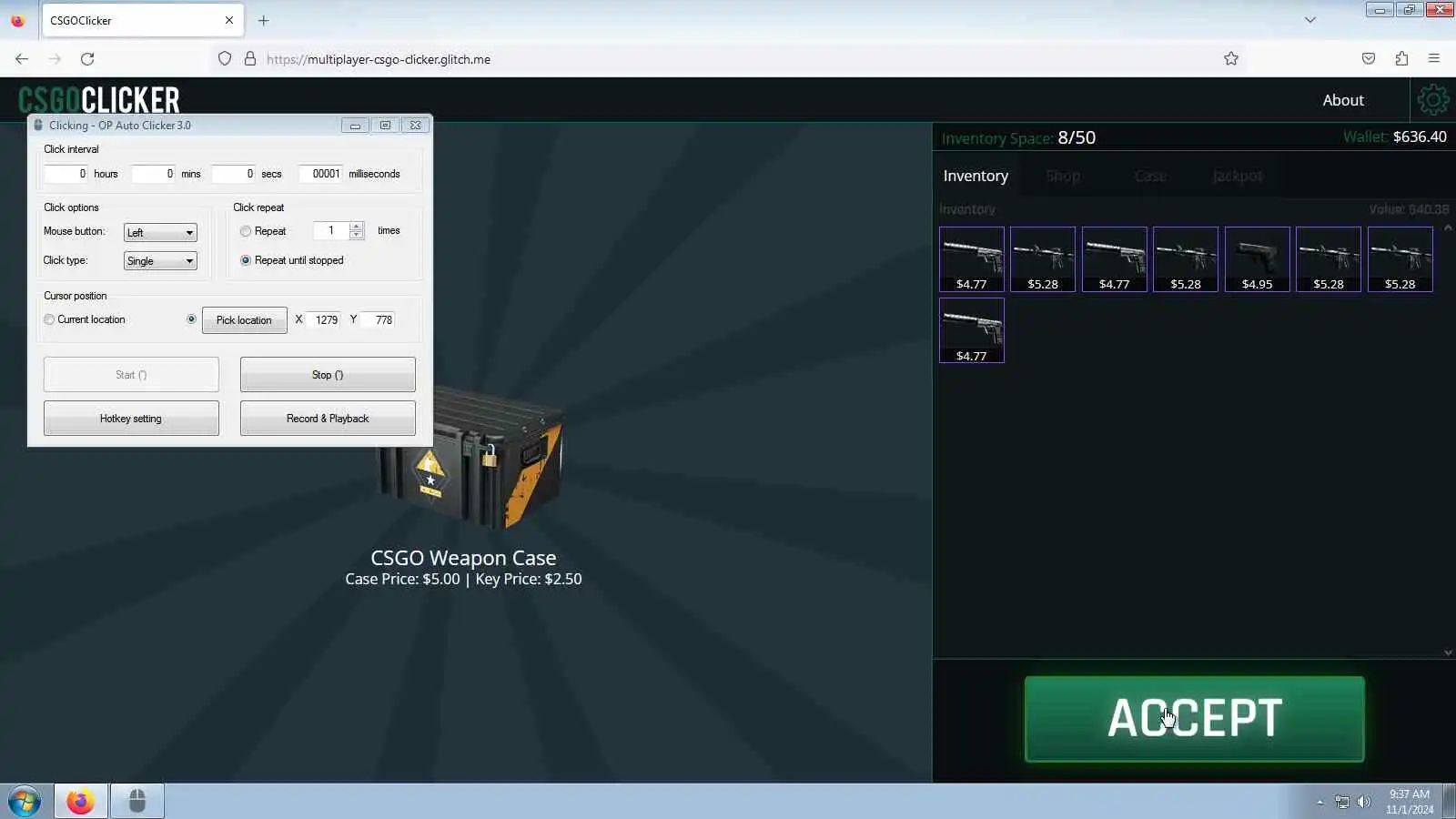
Task: Bookmark this page with the star
Action: 1231,59
